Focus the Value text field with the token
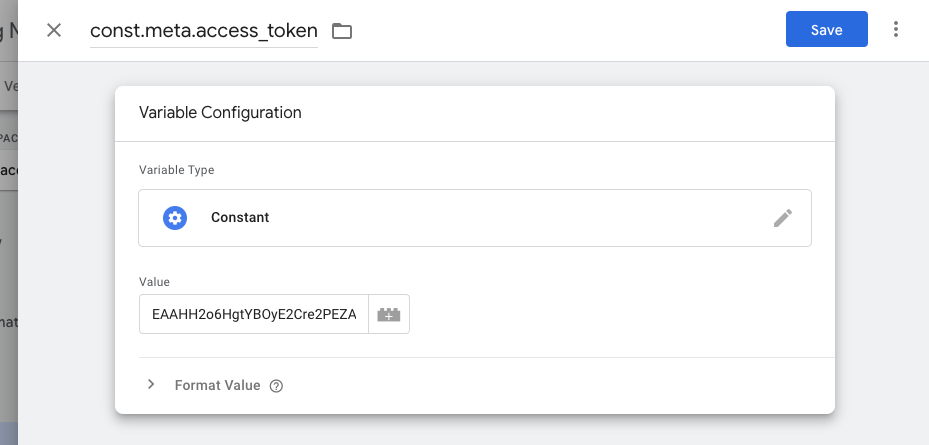This screenshot has width=929, height=445. (x=254, y=314)
